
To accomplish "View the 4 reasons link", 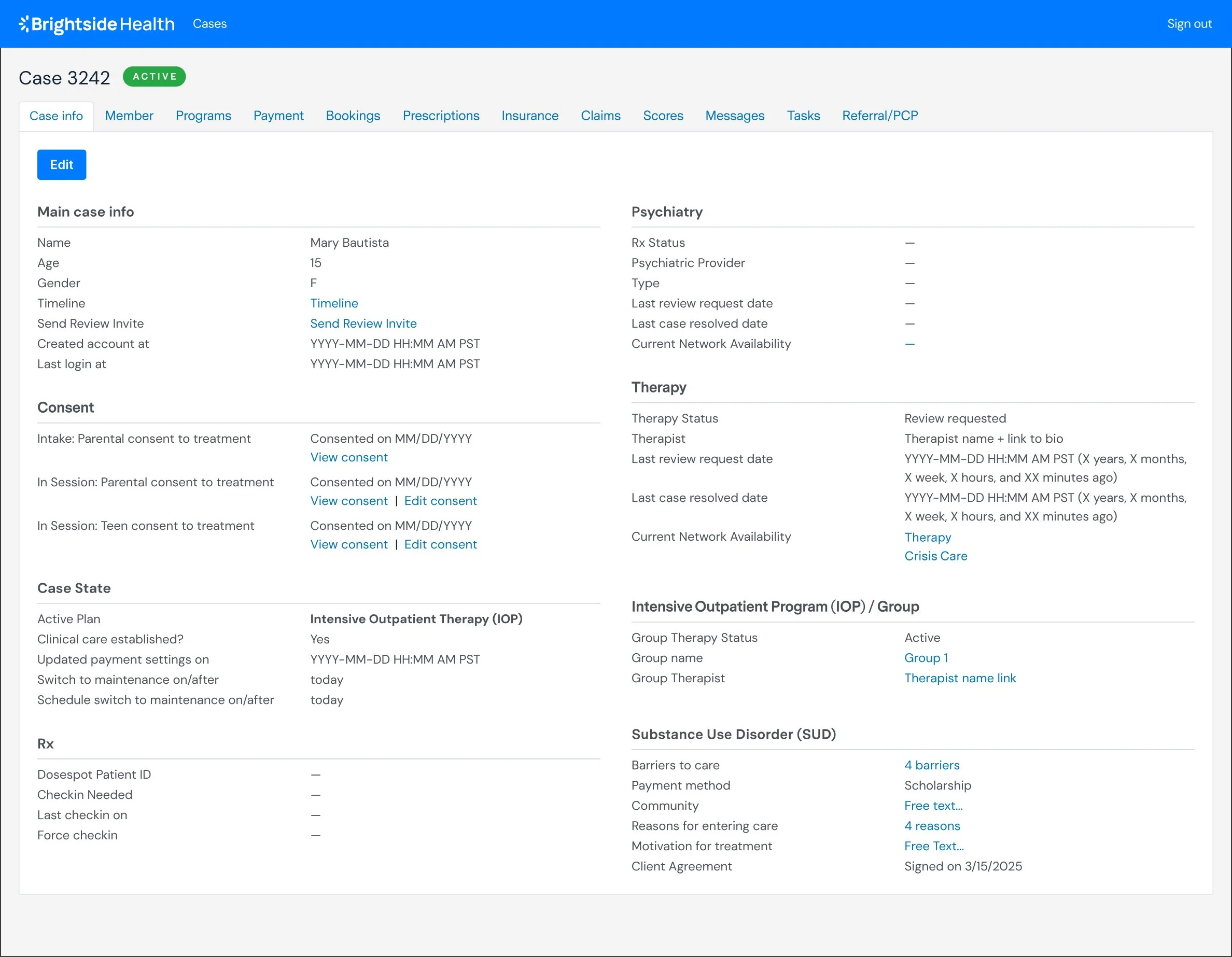I will [932, 826].
